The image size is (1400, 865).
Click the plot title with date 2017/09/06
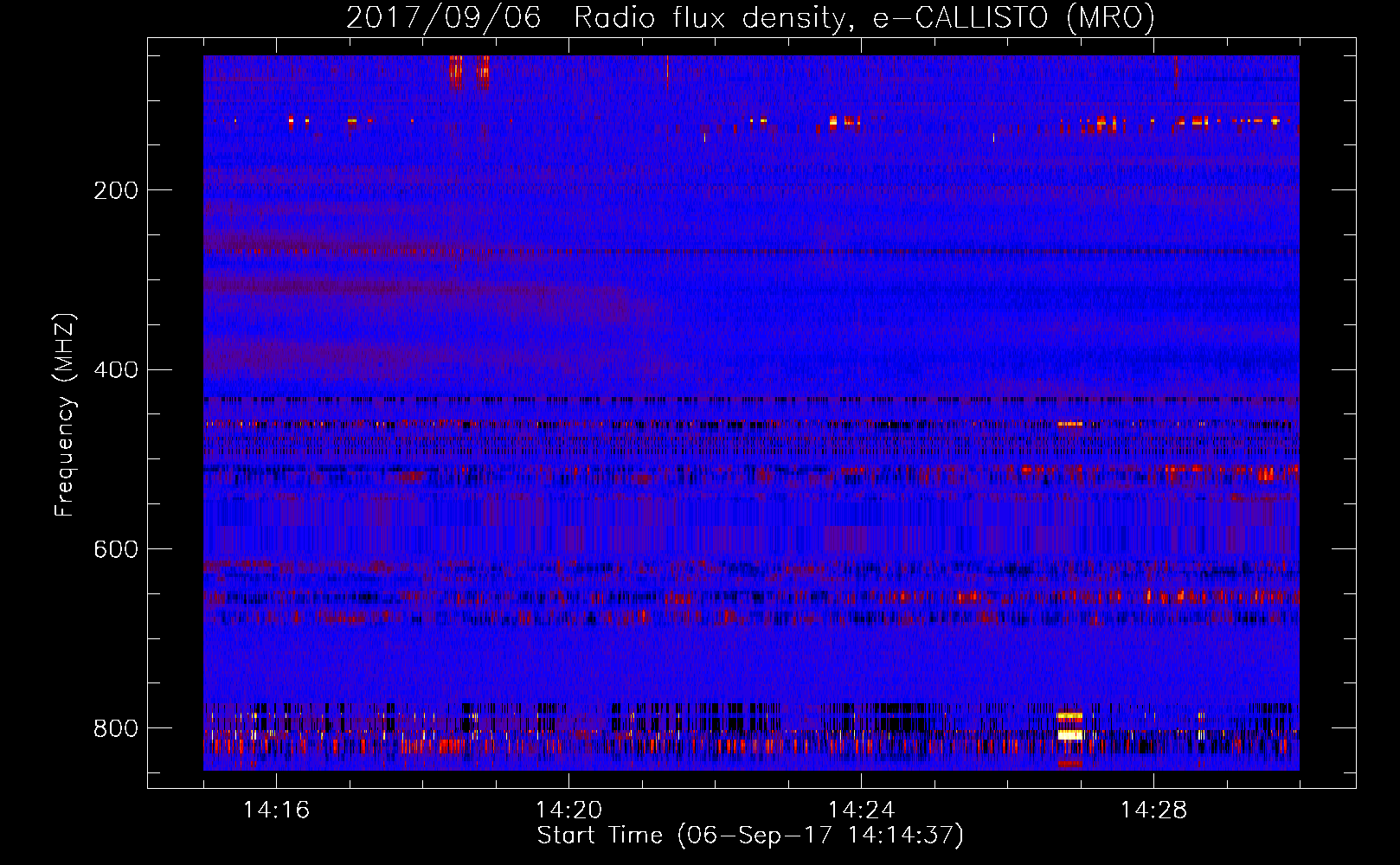750,17
